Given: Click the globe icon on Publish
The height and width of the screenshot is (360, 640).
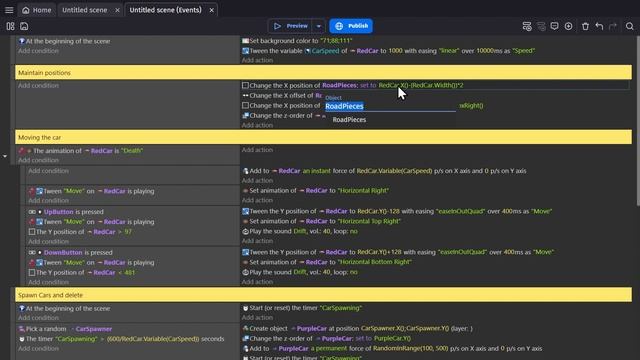Looking at the screenshot, I should click(339, 26).
